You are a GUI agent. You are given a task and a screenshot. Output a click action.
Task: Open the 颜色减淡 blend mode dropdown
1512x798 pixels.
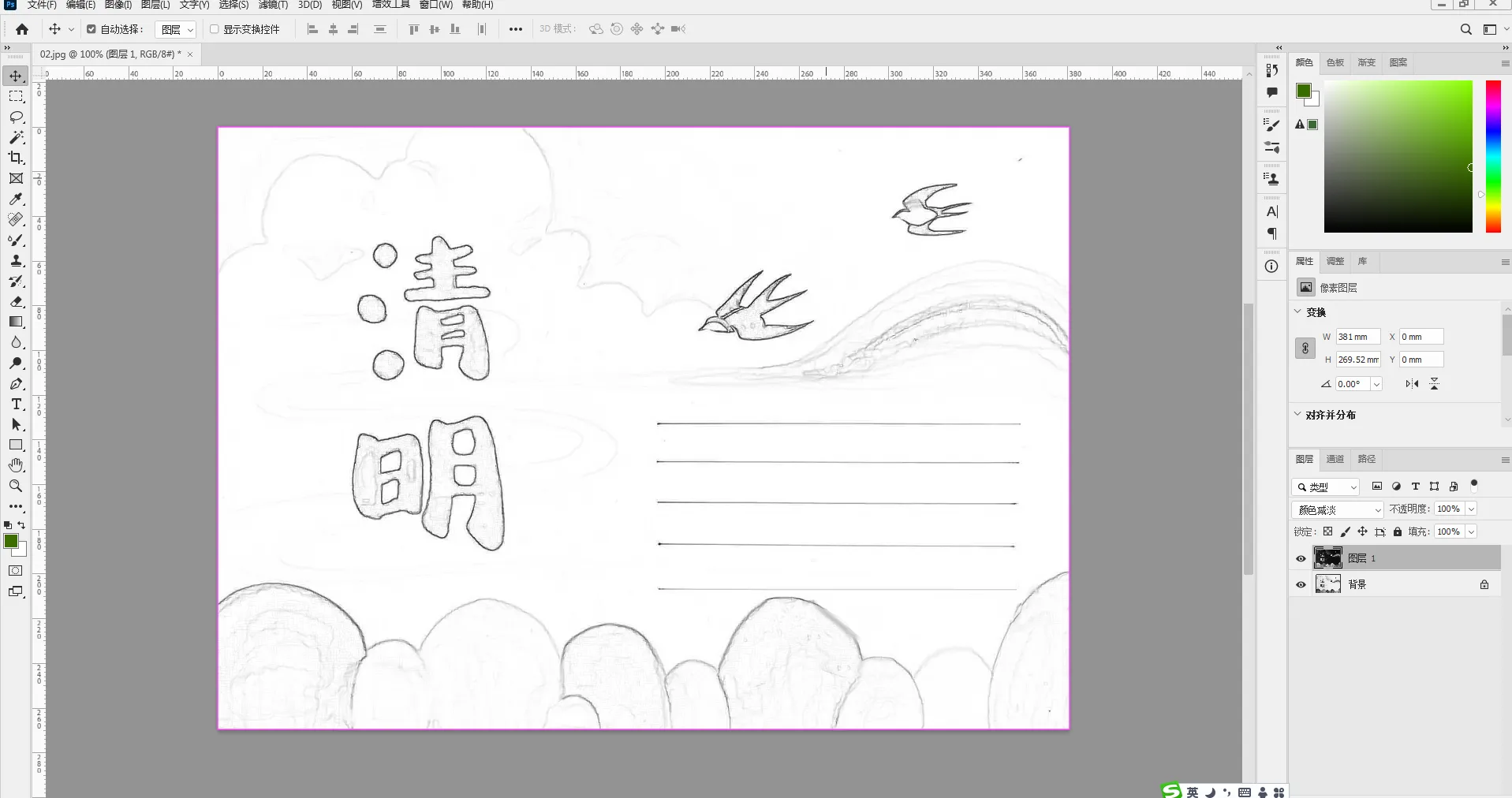point(1338,509)
